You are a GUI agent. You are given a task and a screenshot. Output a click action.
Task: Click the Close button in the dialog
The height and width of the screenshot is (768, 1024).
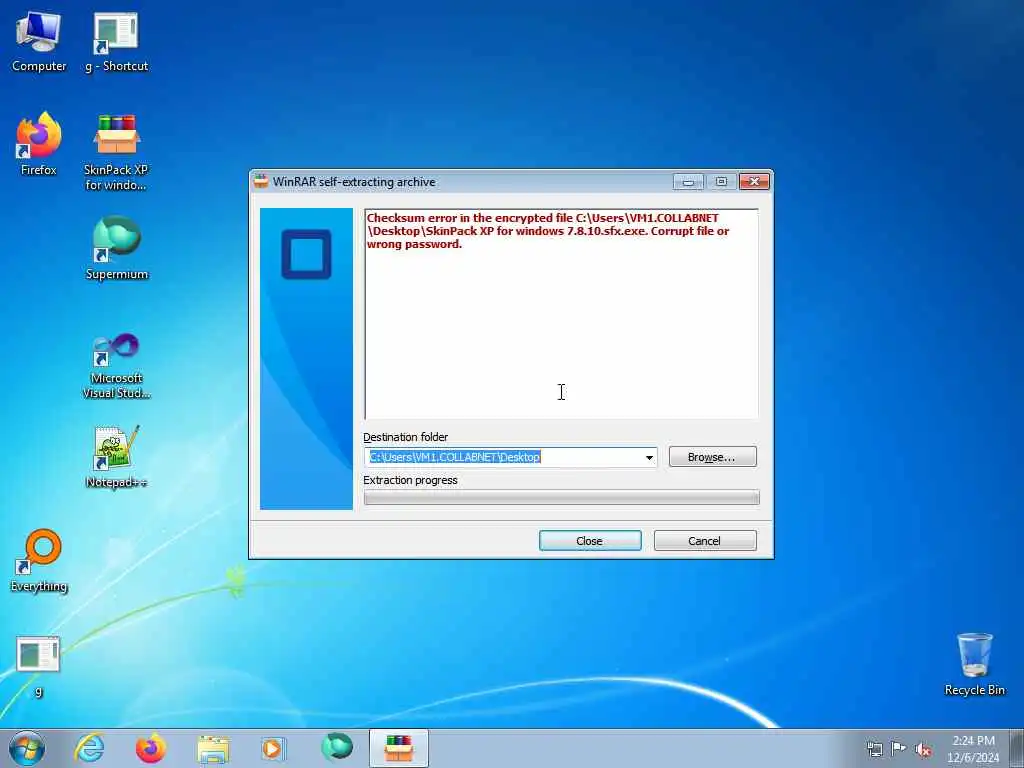pyautogui.click(x=590, y=541)
